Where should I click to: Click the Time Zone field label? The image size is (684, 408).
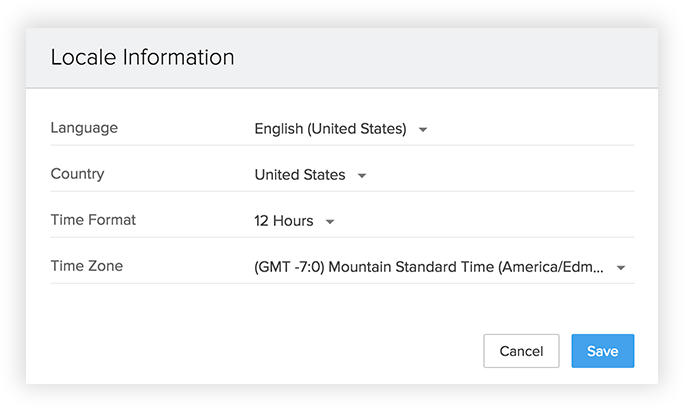[x=87, y=266]
